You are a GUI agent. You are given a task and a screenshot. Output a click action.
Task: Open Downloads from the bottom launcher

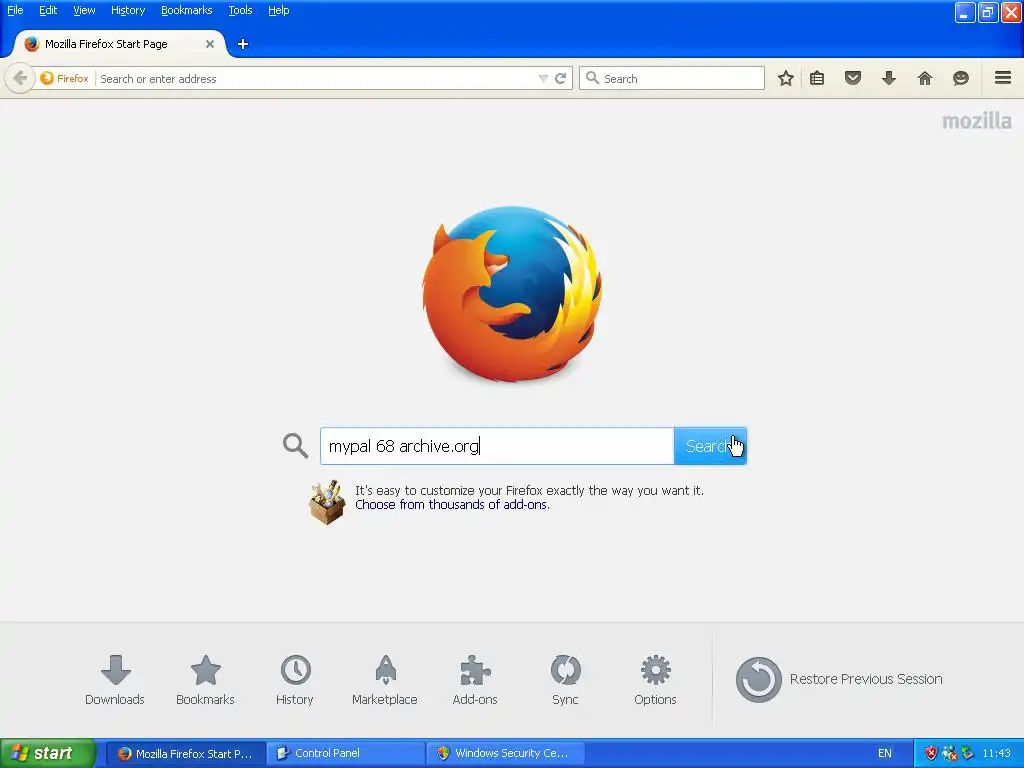point(115,680)
